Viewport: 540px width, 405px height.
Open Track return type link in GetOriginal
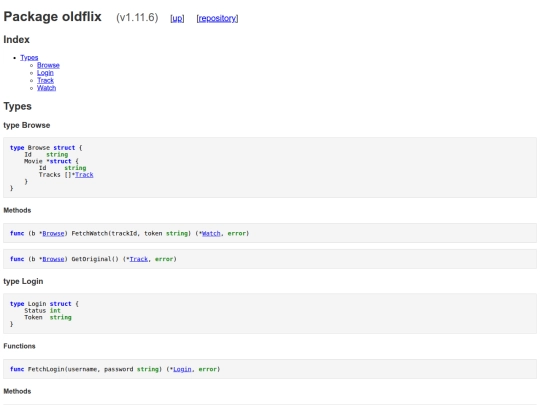coord(139,259)
